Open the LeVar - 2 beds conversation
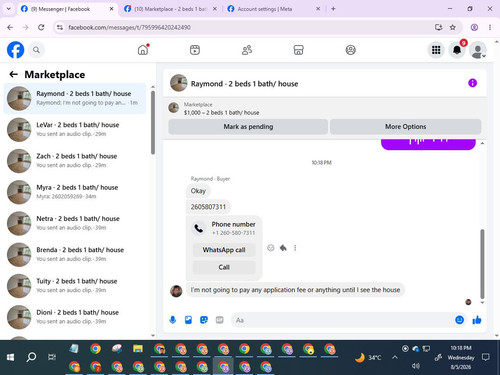Image resolution: width=500 pixels, height=375 pixels. pos(75,129)
